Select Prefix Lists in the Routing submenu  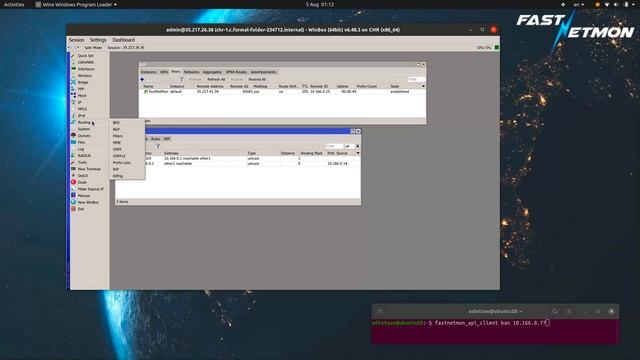(x=122, y=162)
